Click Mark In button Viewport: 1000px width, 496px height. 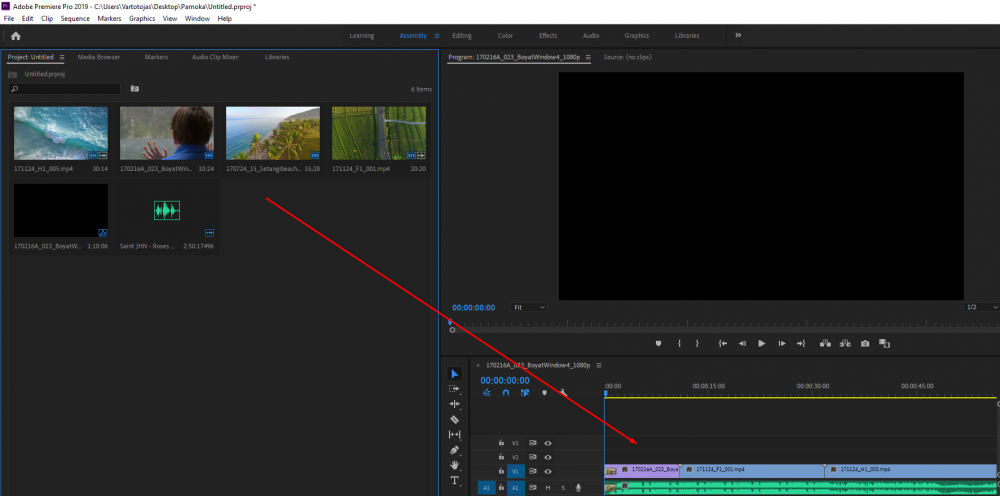[x=679, y=343]
